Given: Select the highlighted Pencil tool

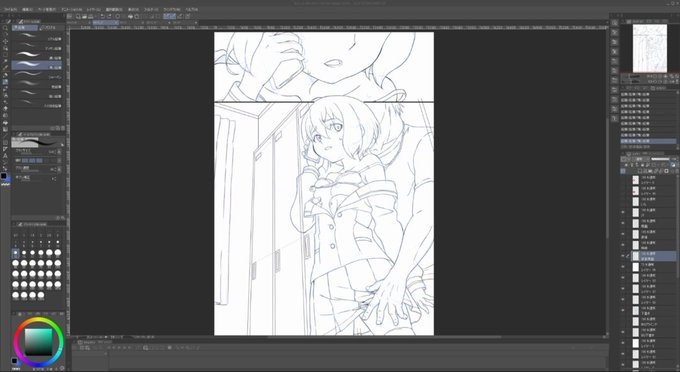Looking at the screenshot, I should click(5, 82).
